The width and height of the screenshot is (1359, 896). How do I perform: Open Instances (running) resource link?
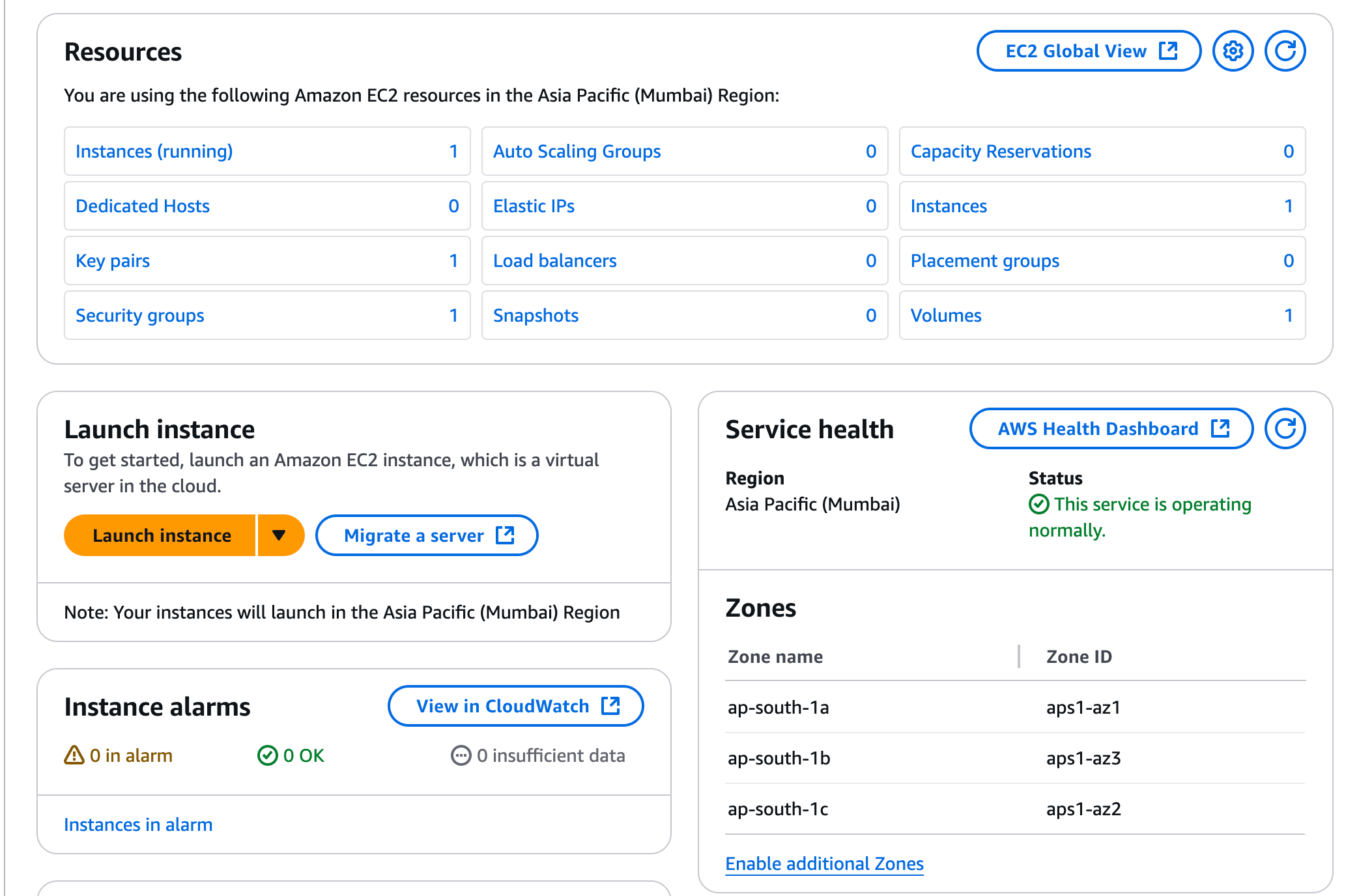coord(154,151)
